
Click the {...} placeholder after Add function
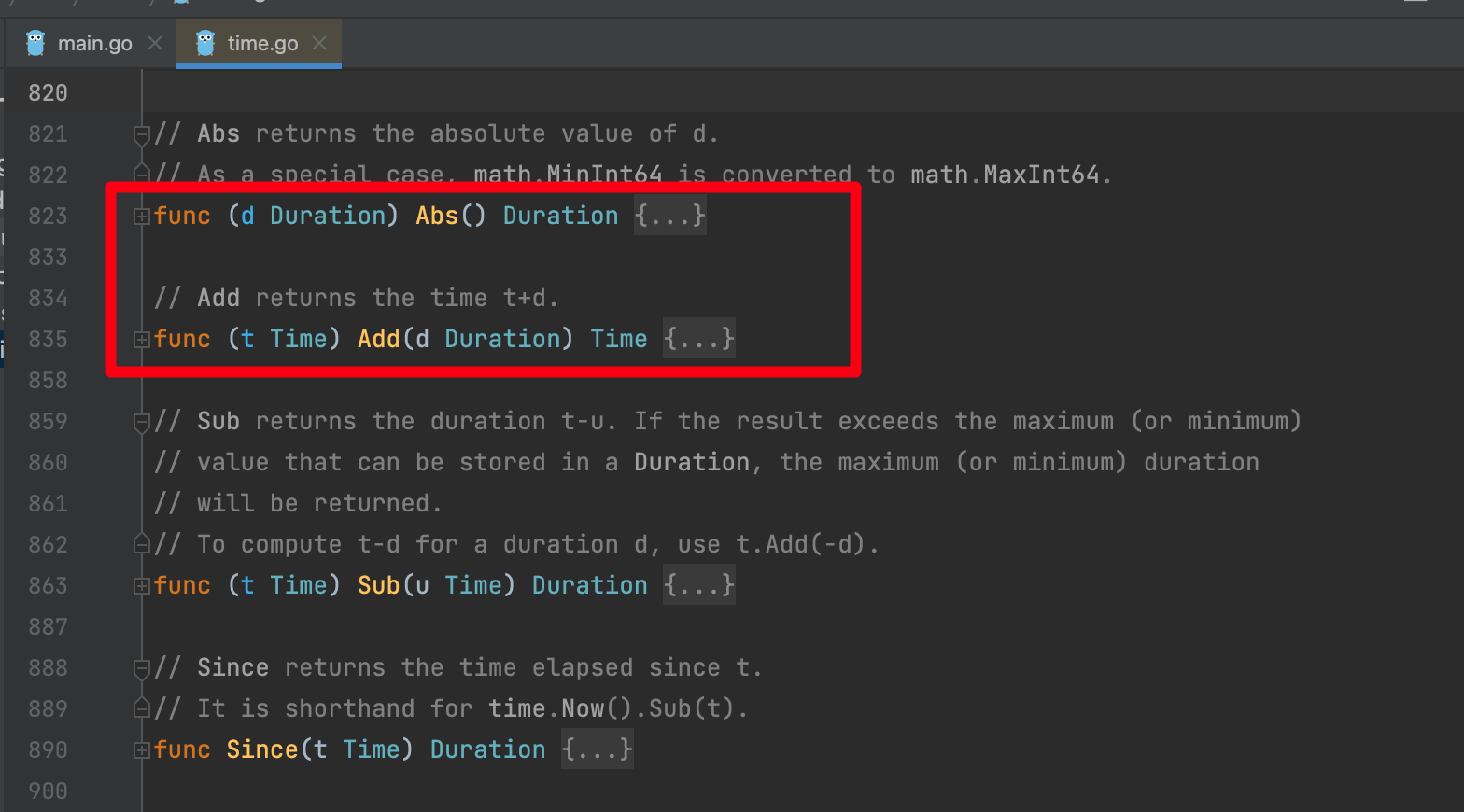click(x=698, y=339)
